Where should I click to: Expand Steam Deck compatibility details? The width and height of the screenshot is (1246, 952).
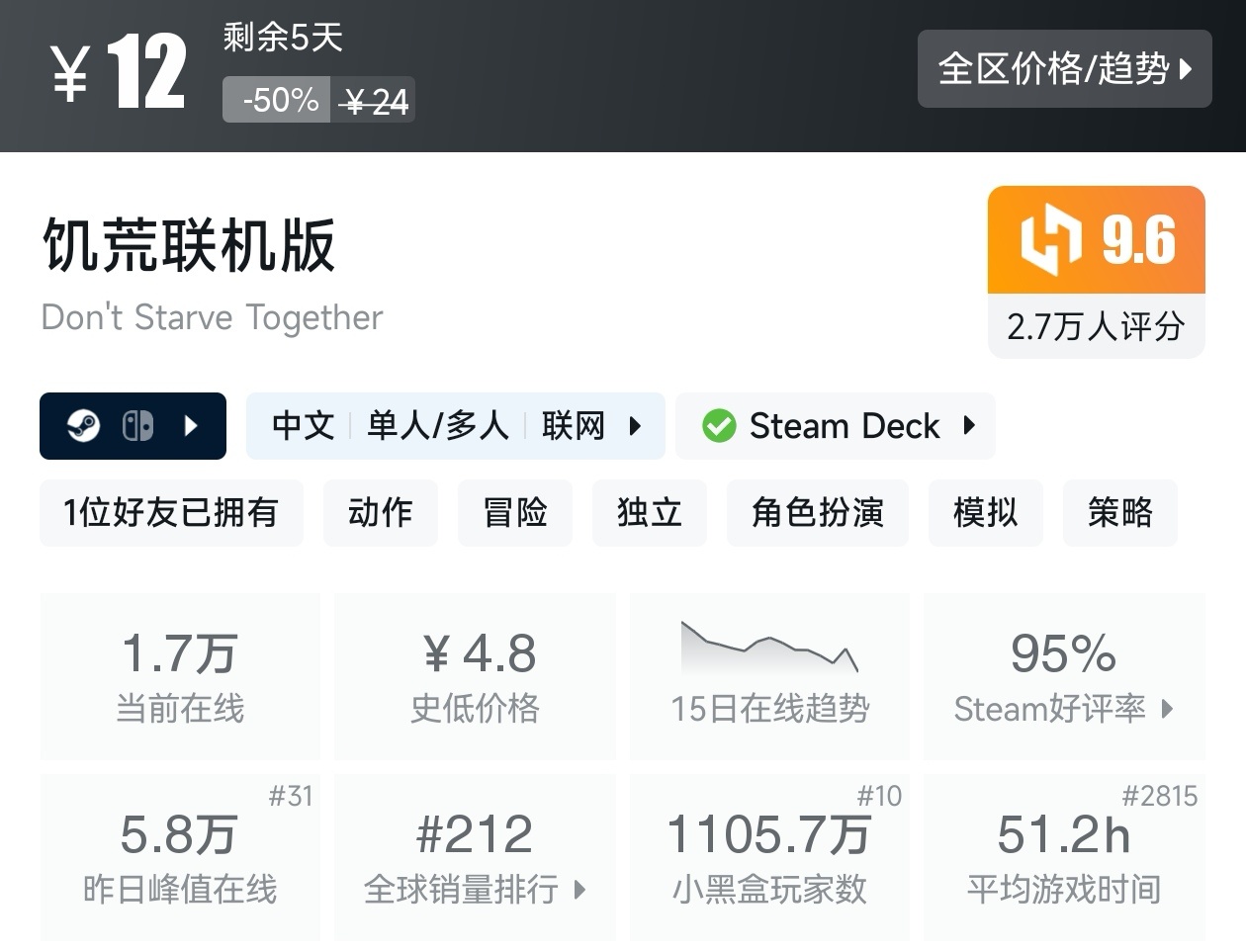tap(969, 426)
